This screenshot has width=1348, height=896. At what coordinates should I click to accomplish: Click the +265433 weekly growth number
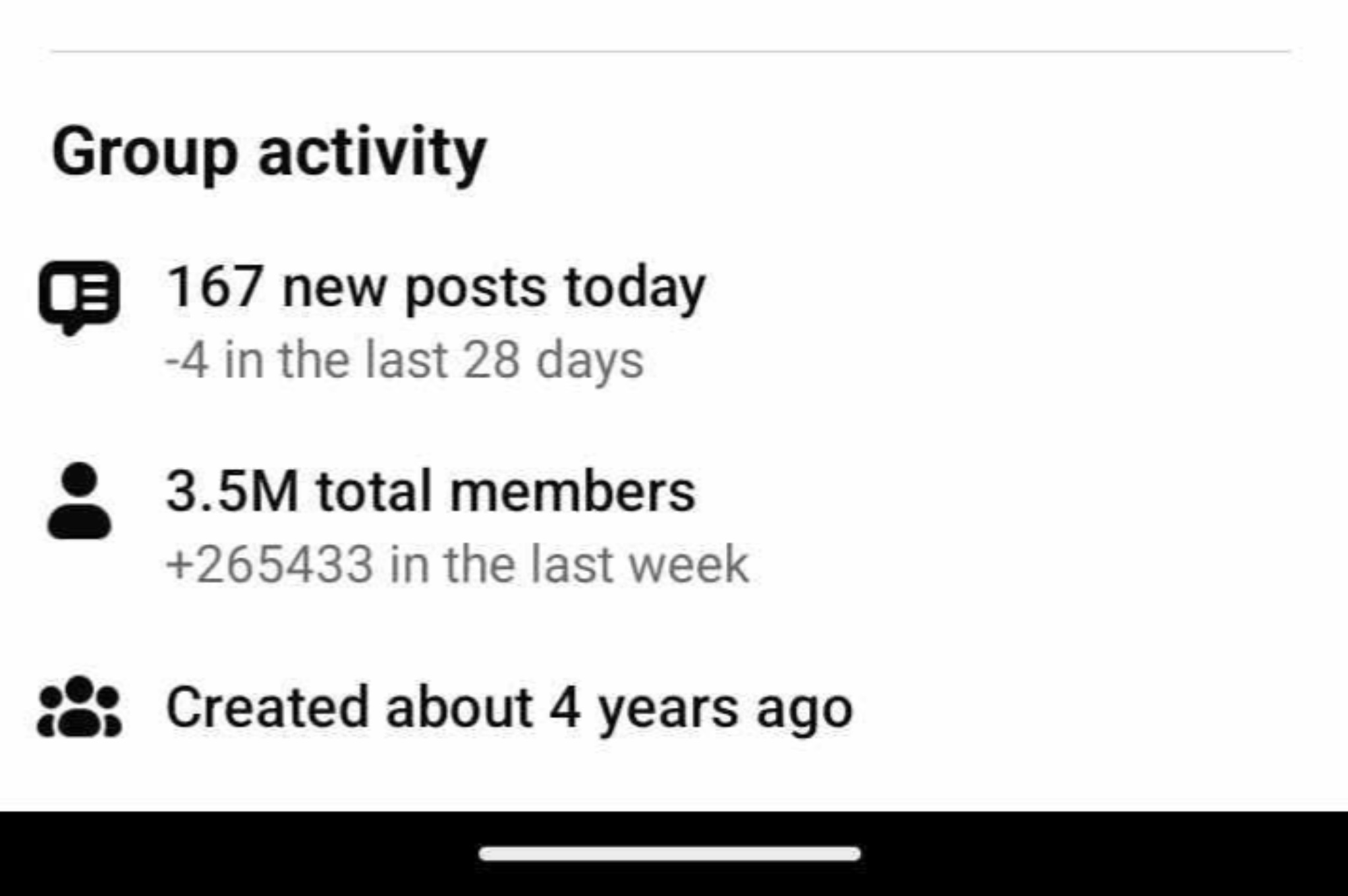coord(269,565)
